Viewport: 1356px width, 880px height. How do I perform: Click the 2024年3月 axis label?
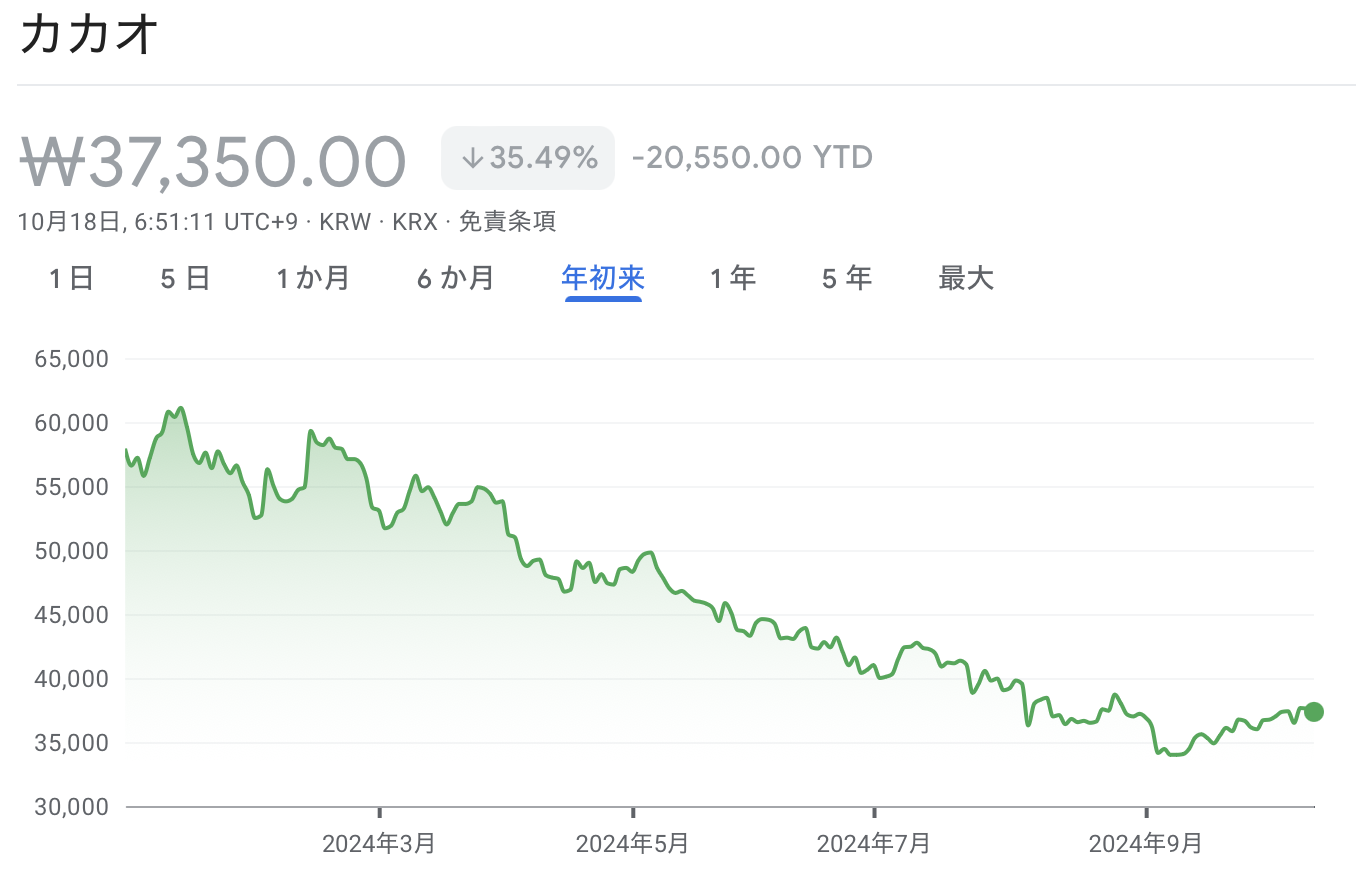tap(379, 844)
